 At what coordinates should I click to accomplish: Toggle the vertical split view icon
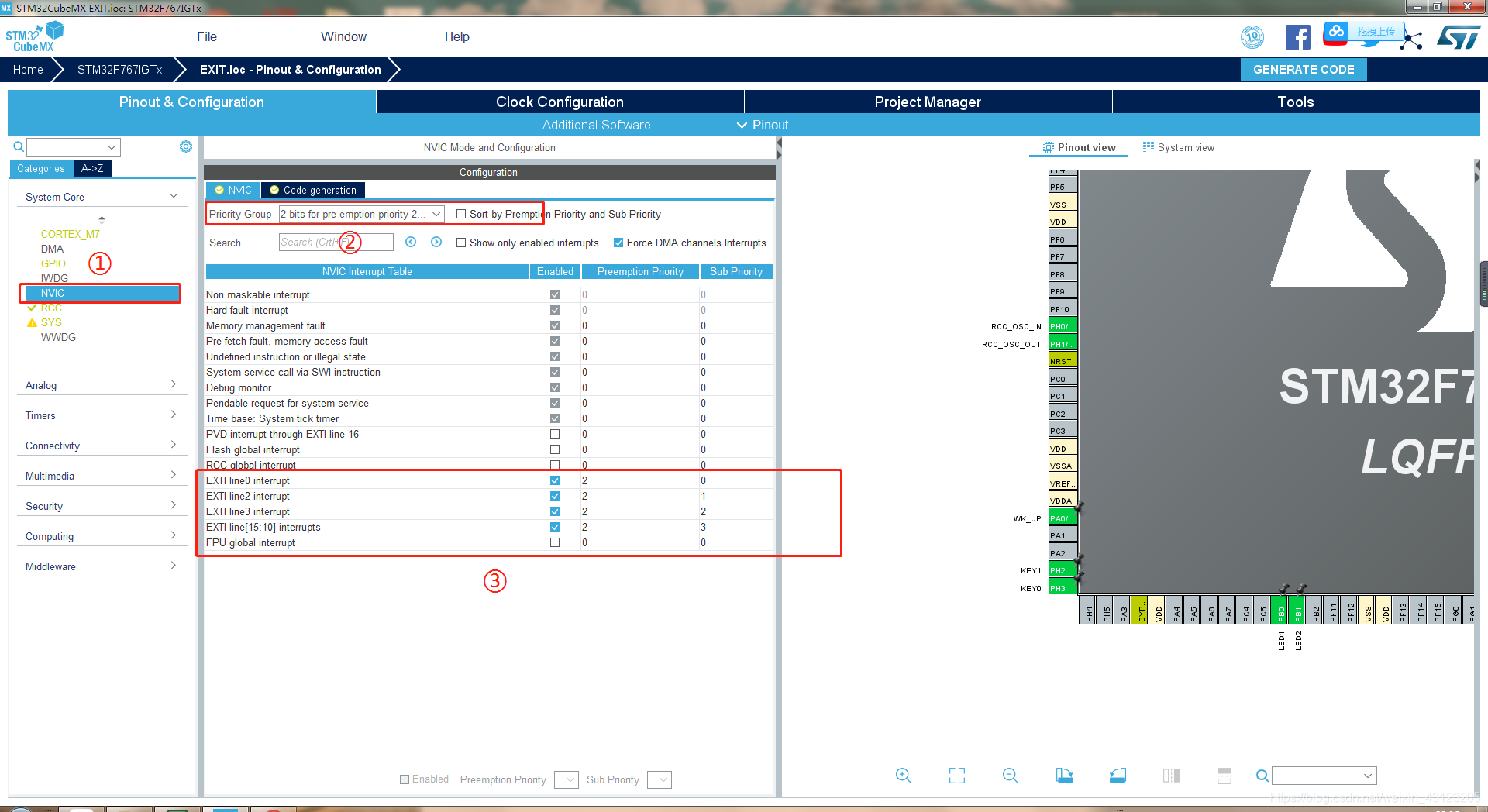tap(1171, 776)
